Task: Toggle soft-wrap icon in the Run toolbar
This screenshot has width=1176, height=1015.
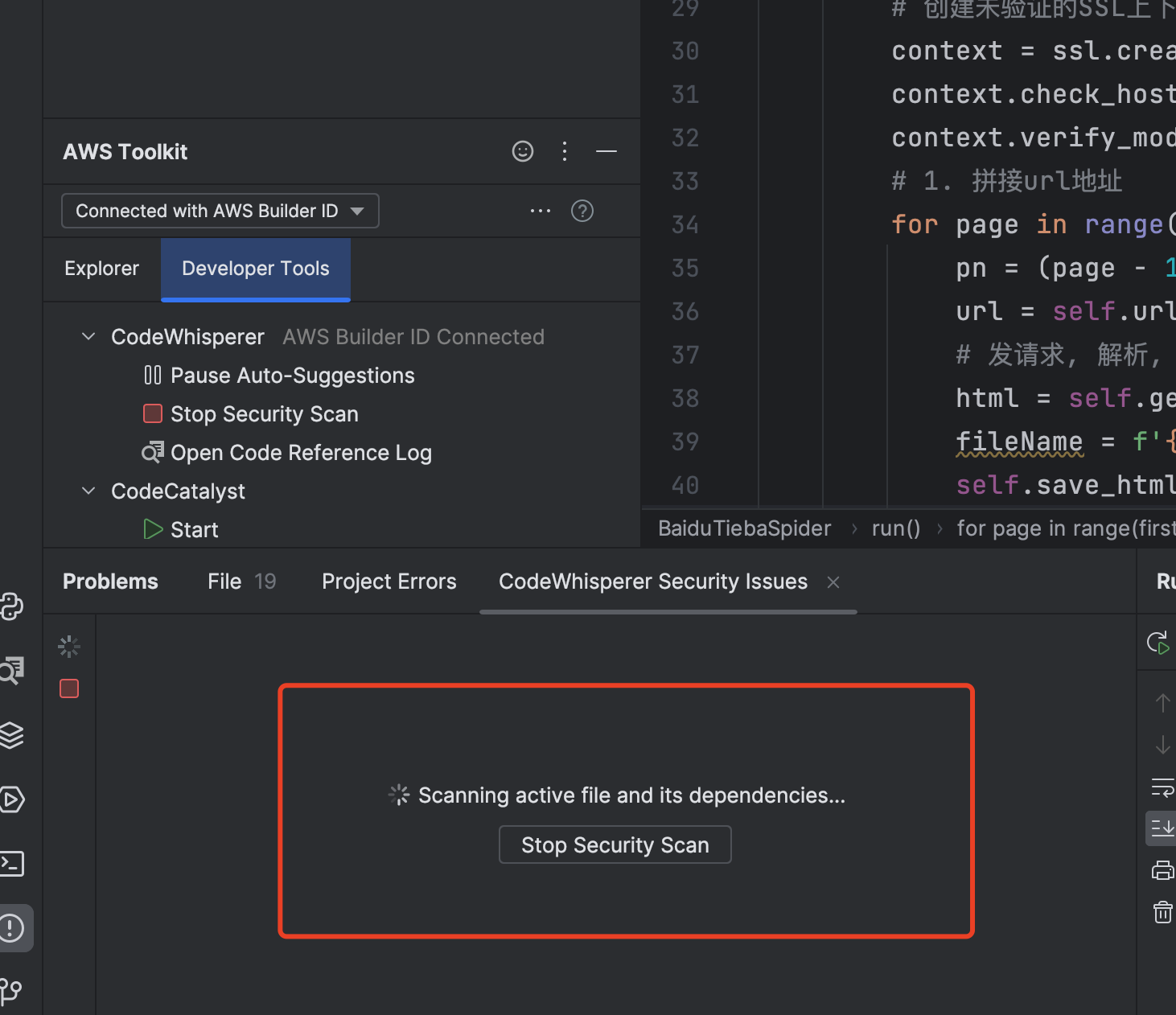Action: 1163,787
